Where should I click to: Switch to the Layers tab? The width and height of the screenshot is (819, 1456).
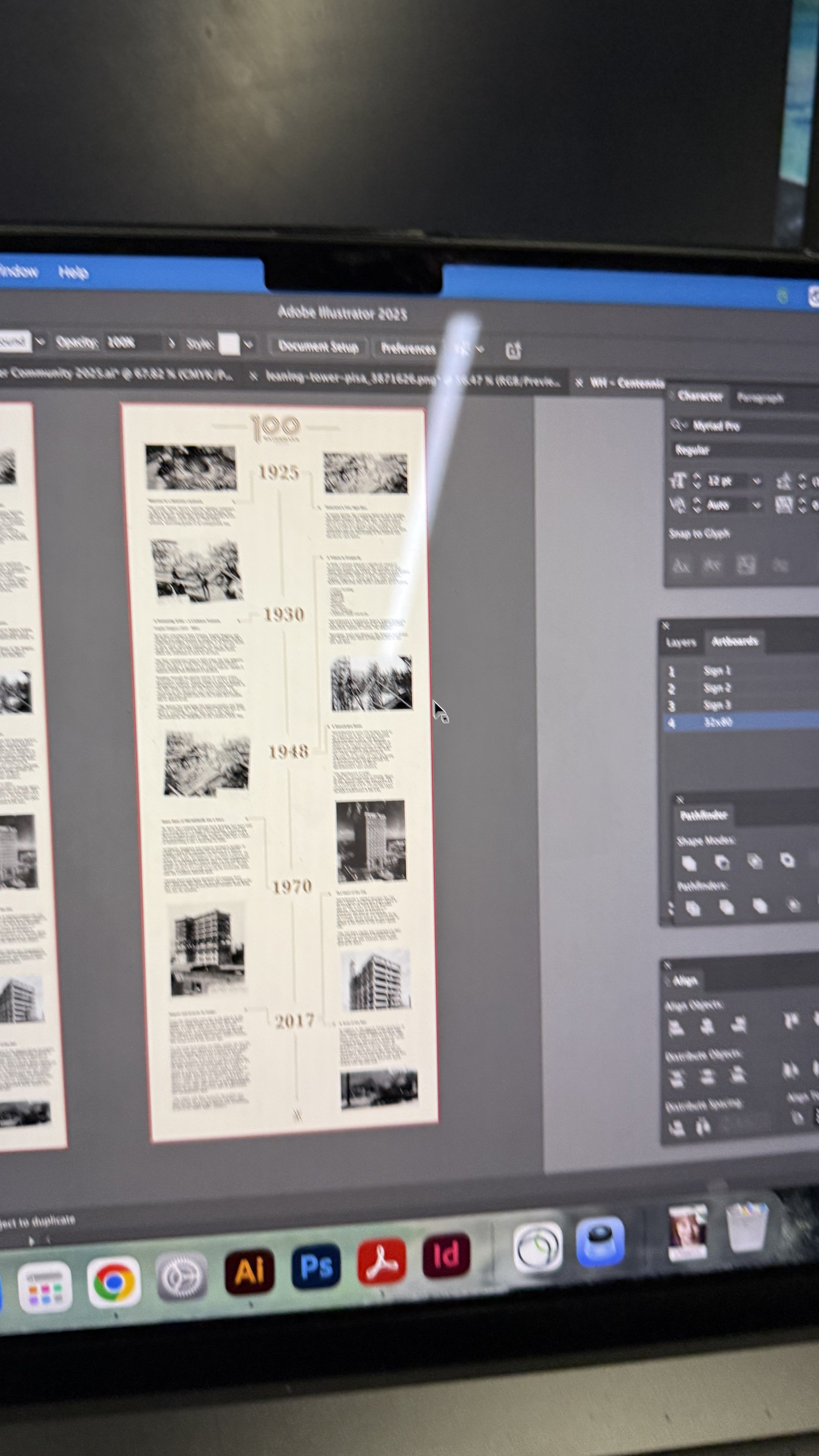(680, 643)
